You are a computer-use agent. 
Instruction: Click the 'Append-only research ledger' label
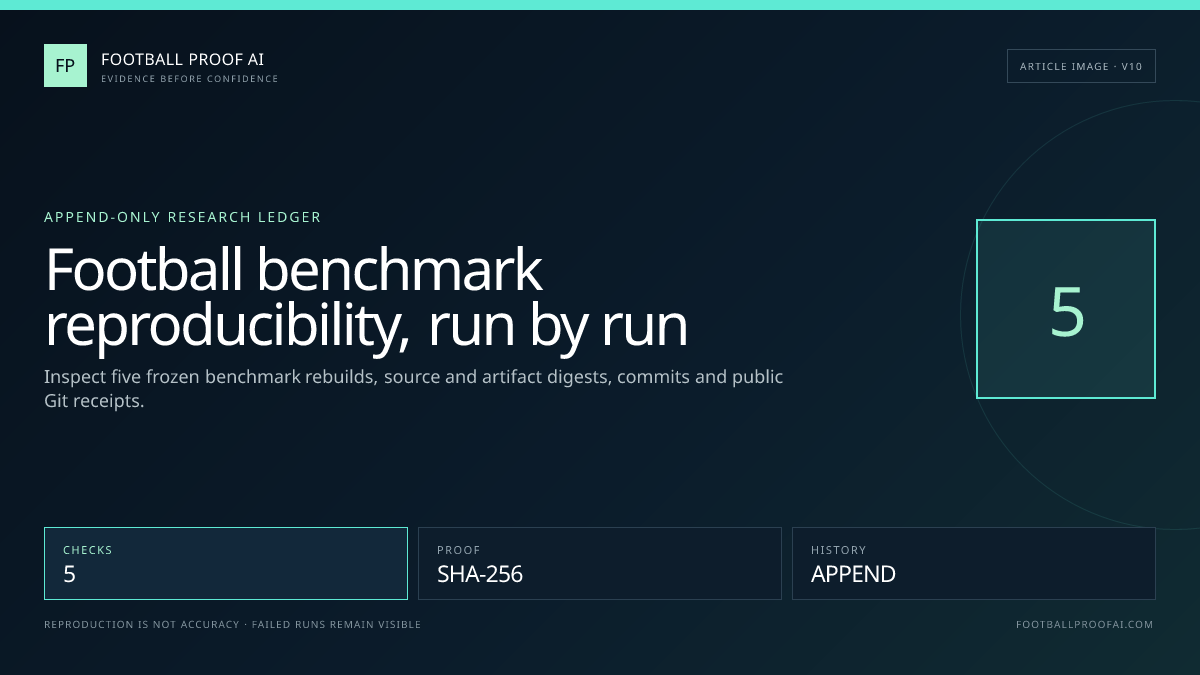pyautogui.click(x=183, y=217)
